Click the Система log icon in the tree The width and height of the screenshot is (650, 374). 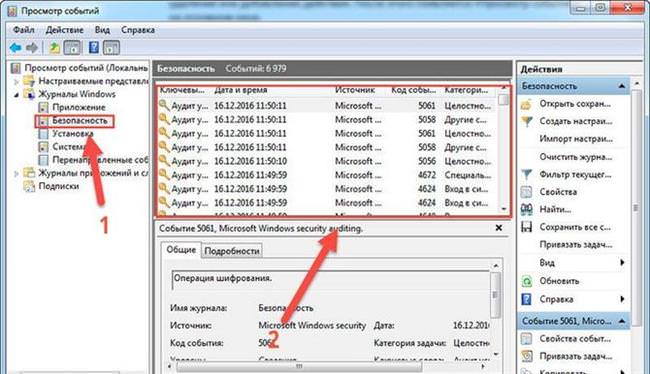43,147
